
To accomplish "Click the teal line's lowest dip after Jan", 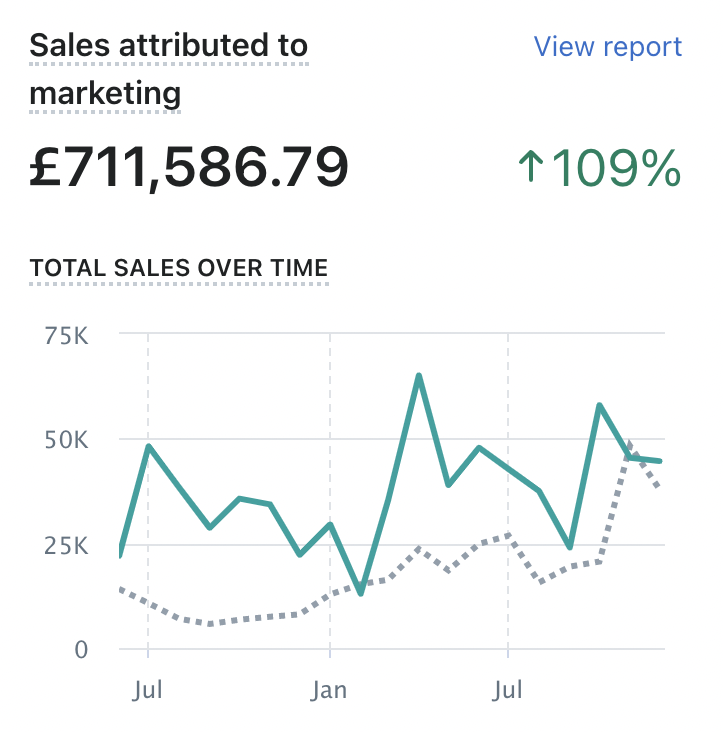I will tap(360, 594).
